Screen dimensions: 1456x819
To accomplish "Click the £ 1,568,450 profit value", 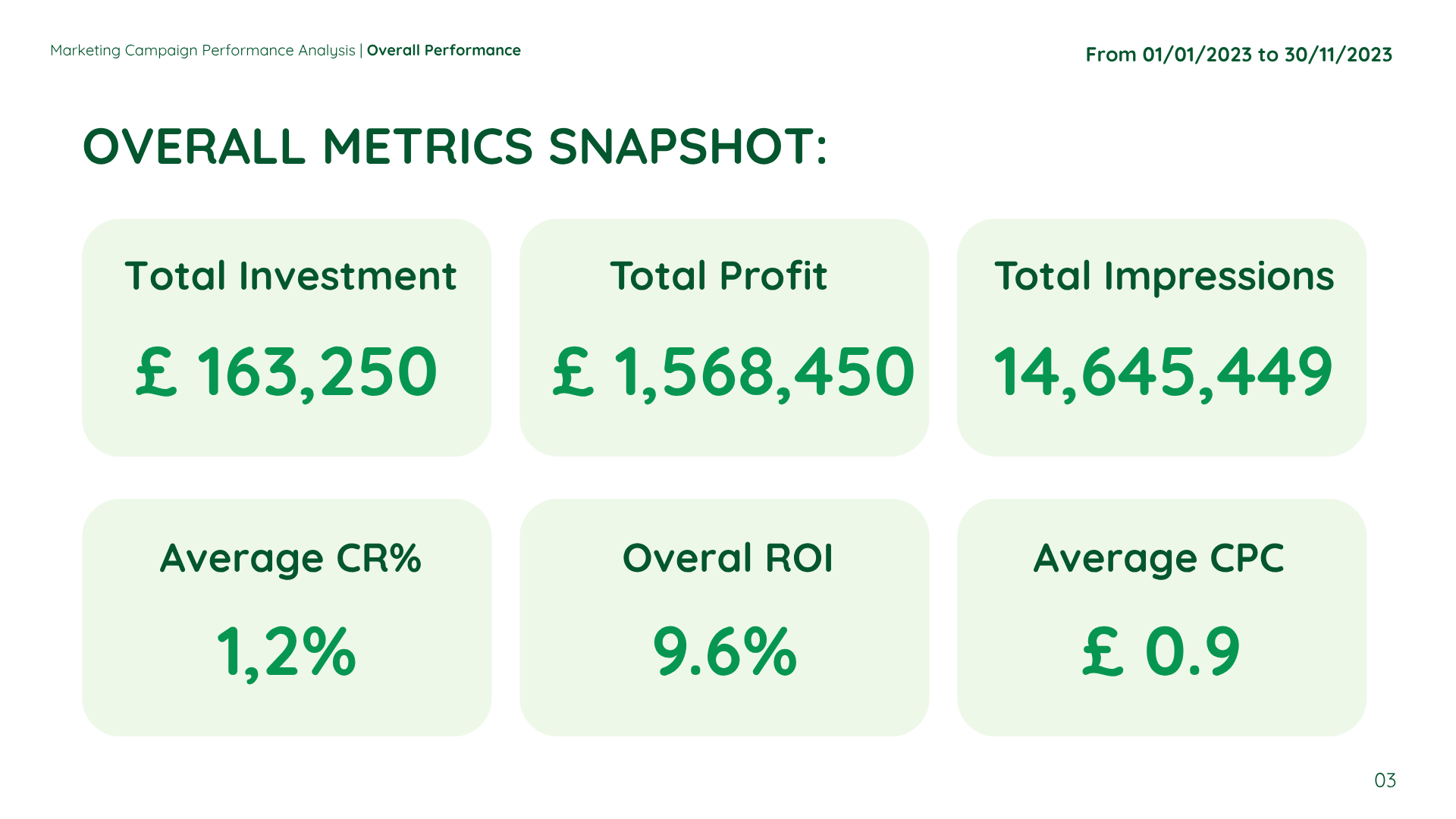I will point(733,372).
